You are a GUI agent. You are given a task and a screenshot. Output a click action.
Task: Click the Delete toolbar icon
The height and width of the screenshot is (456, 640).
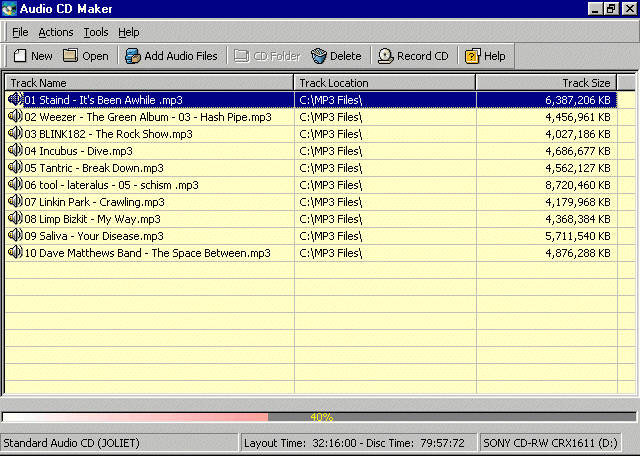(x=318, y=56)
